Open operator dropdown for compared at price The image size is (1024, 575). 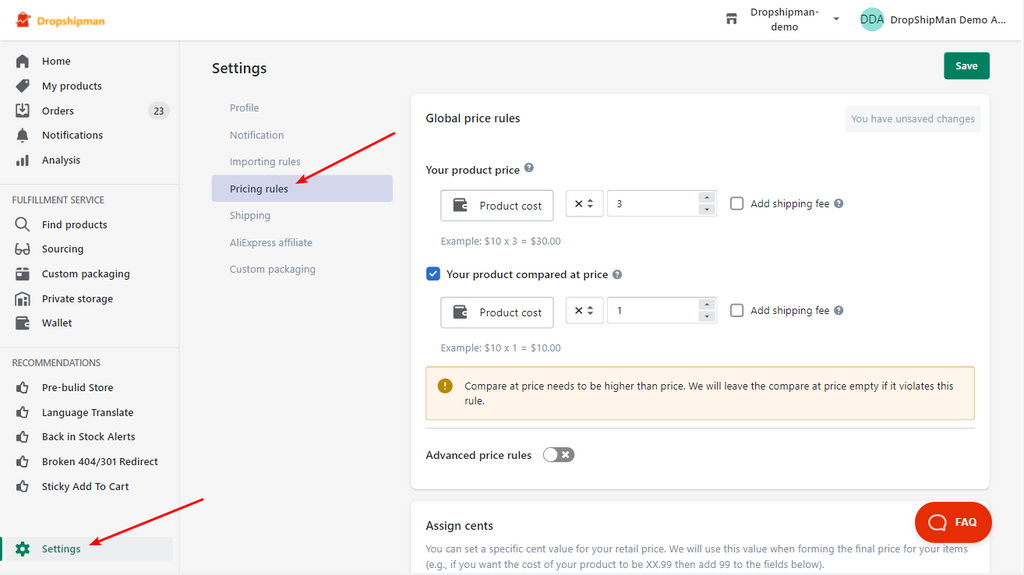coord(584,311)
